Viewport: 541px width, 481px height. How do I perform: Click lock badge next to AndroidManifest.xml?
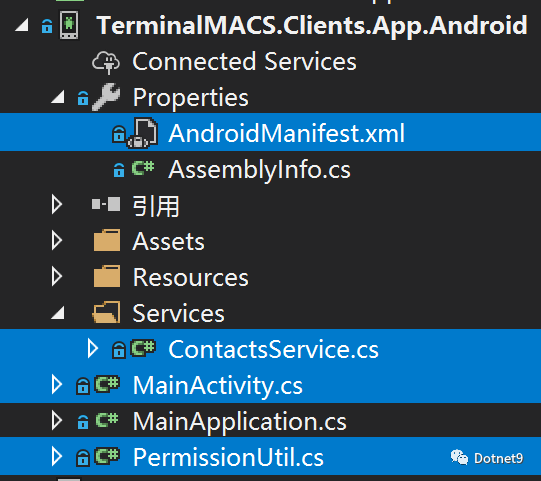click(x=119, y=134)
